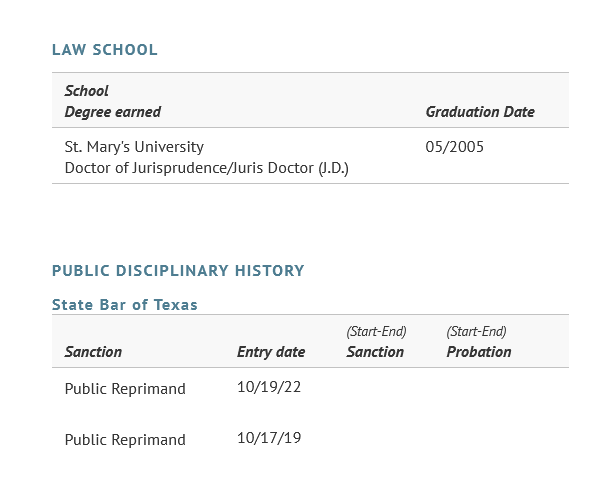The width and height of the screenshot is (598, 487).
Task: Select the second Public Reprimand entry
Action: pyautogui.click(x=125, y=440)
